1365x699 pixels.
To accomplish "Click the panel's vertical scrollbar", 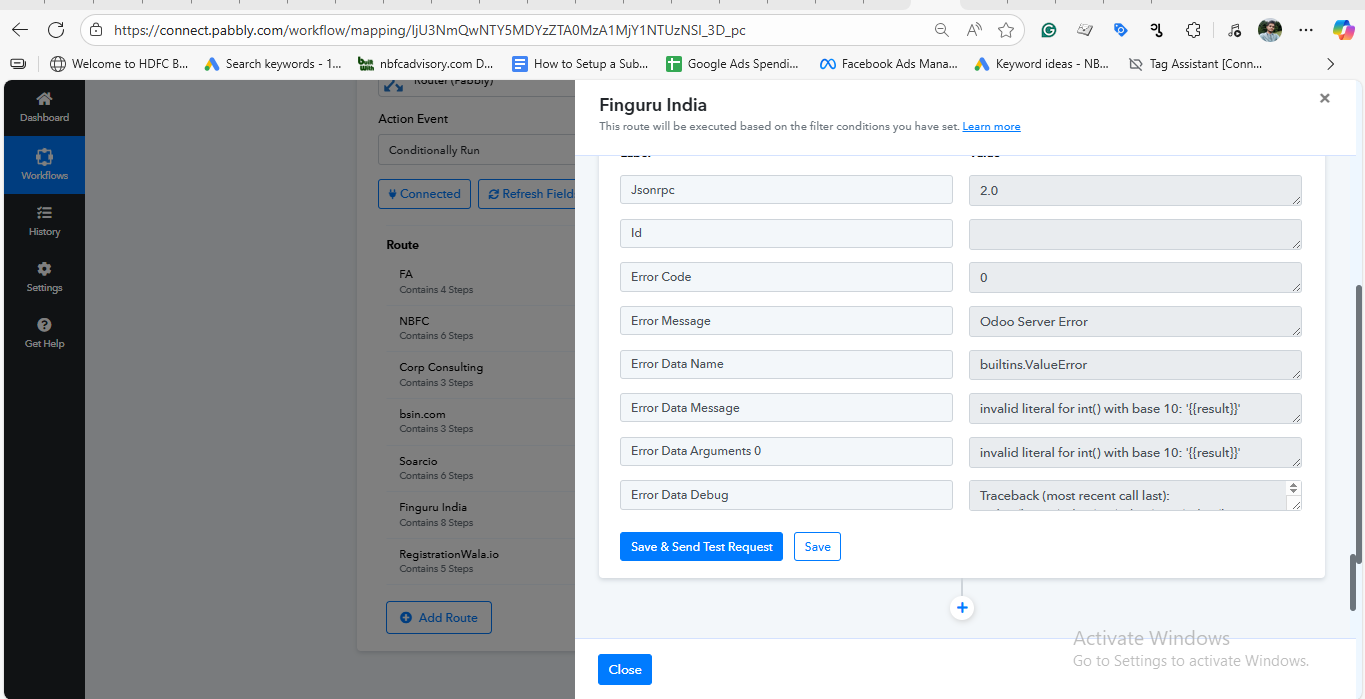I will click(x=1355, y=578).
